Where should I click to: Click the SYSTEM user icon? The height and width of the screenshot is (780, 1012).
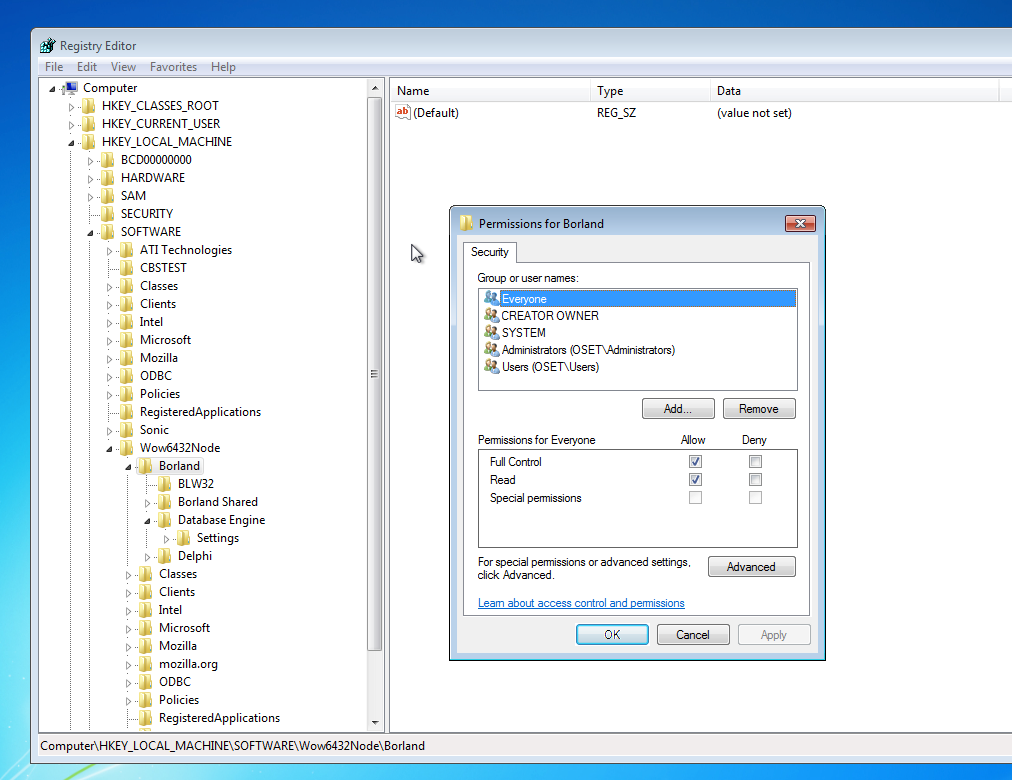click(492, 332)
